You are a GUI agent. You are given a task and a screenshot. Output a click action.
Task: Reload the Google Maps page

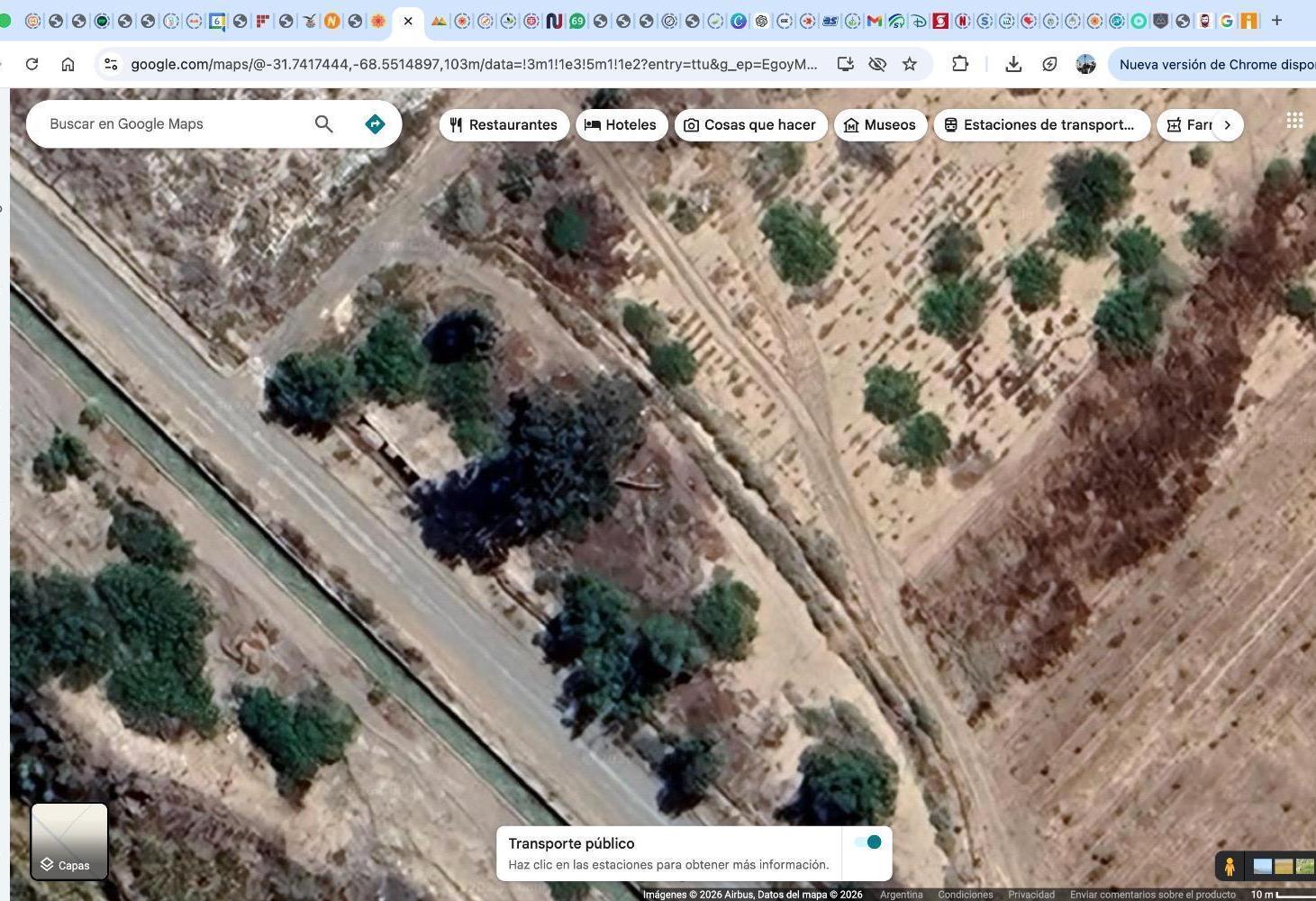32,64
